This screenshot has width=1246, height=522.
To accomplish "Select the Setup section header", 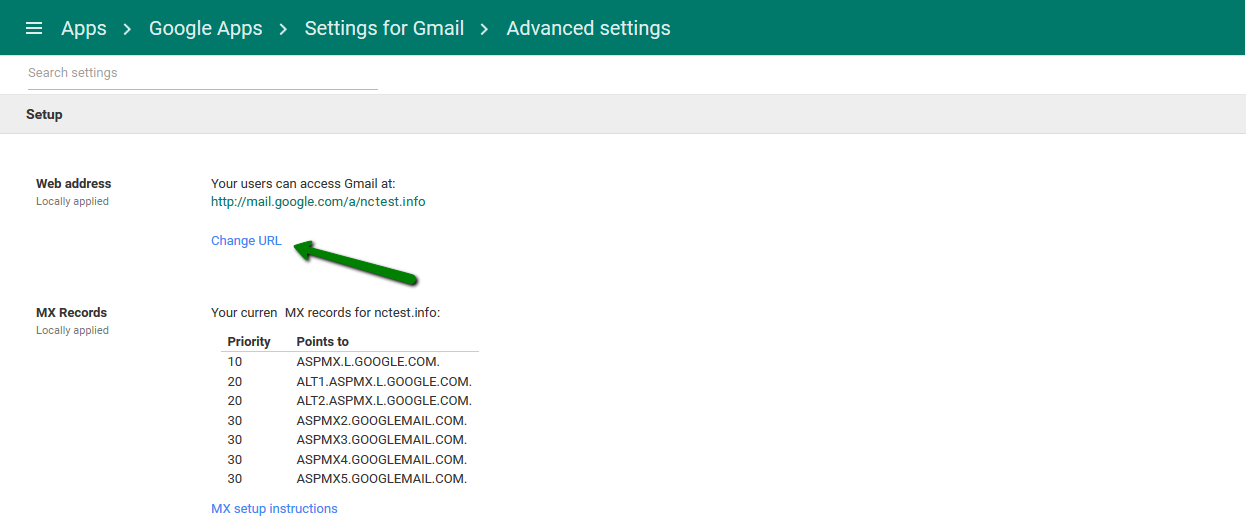I will click(x=623, y=114).
